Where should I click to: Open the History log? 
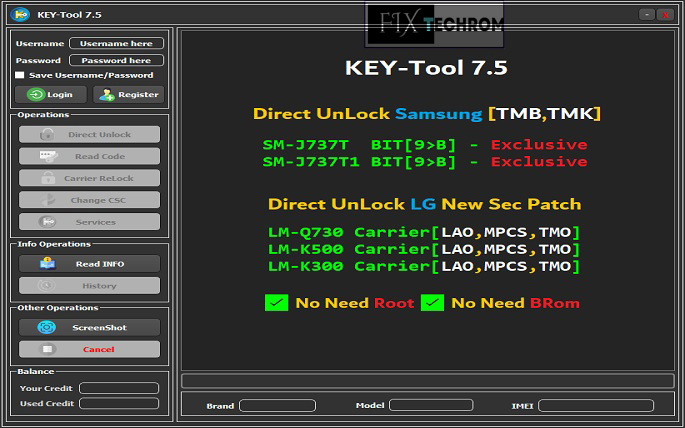point(89,286)
